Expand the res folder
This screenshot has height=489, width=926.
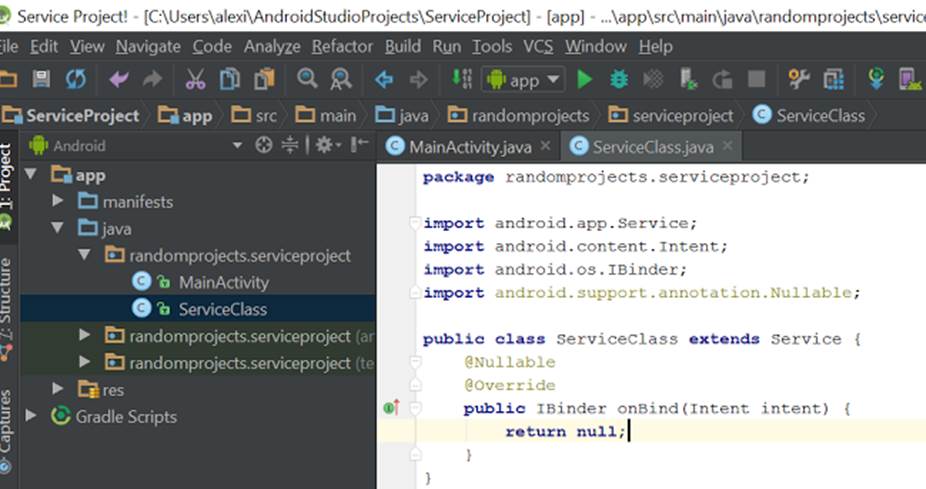[57, 389]
